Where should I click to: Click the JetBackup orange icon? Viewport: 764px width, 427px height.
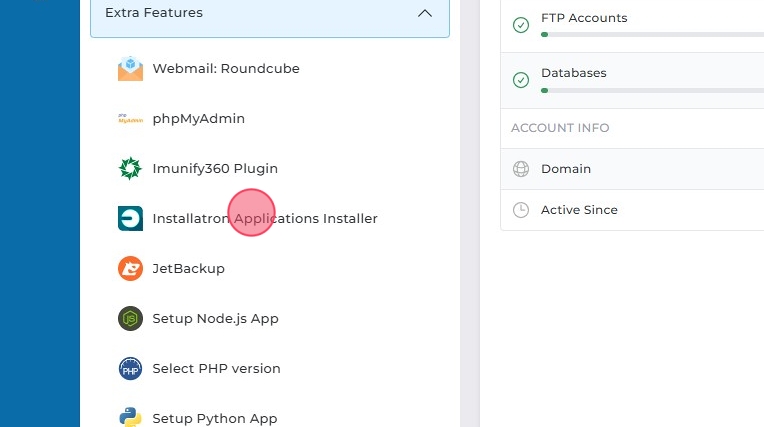coord(130,269)
